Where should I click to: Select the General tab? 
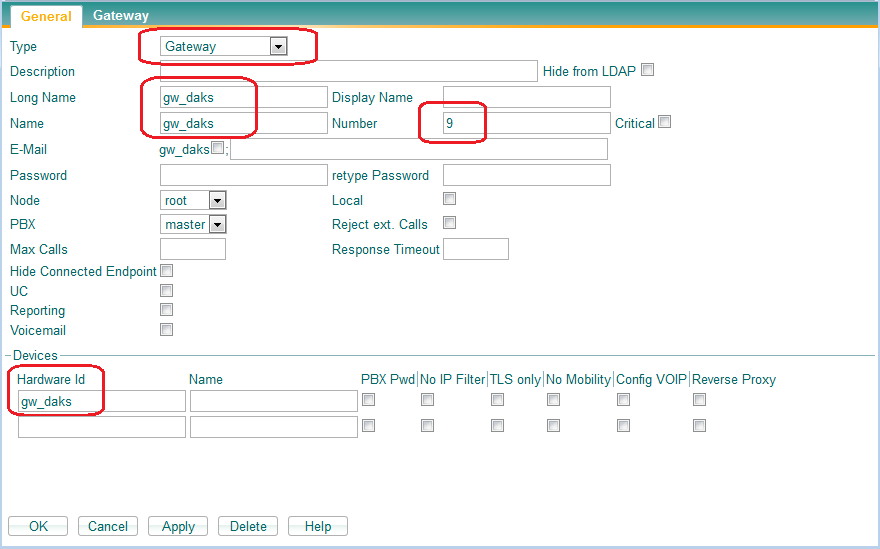[46, 16]
